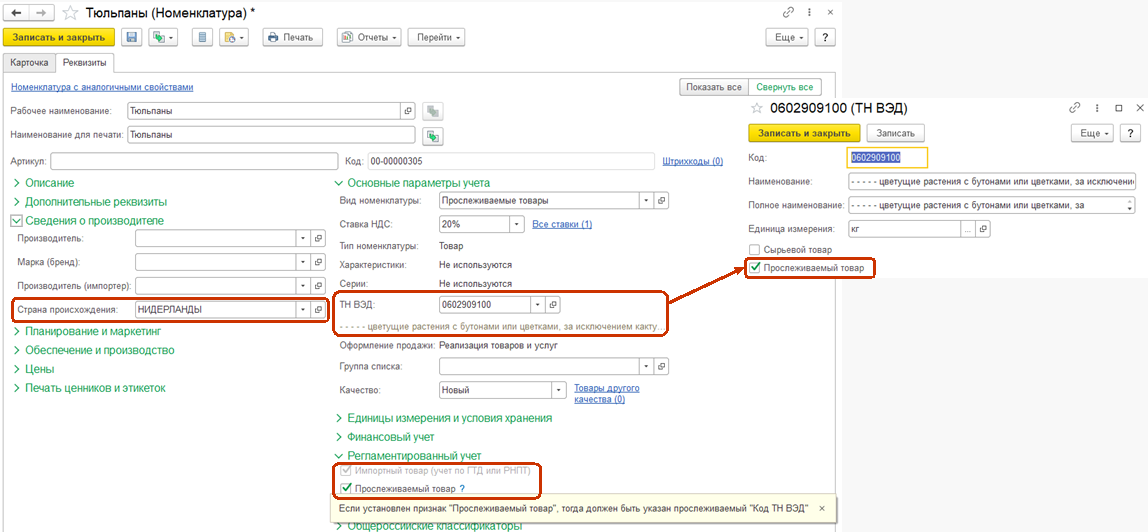Click the document list icon in toolbar
Viewport: 1148px width, 532px height.
tap(202, 37)
